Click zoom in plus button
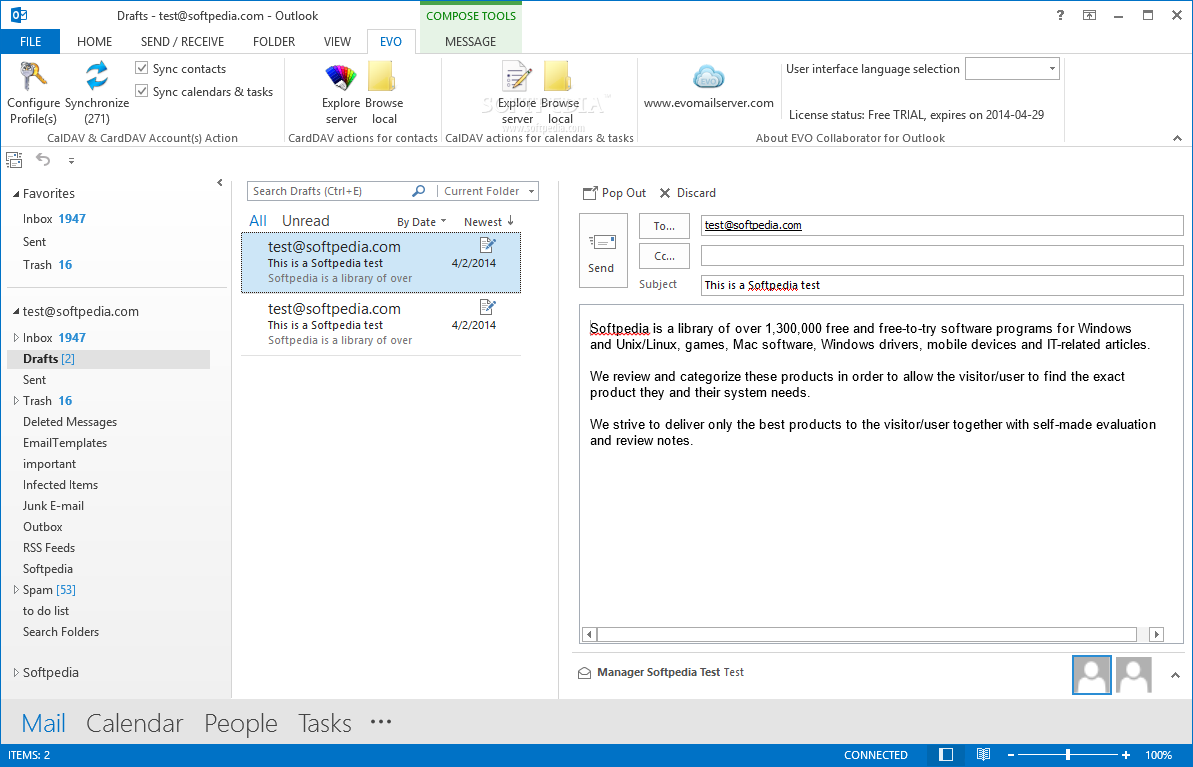This screenshot has height=767, width=1193. pos(1125,755)
